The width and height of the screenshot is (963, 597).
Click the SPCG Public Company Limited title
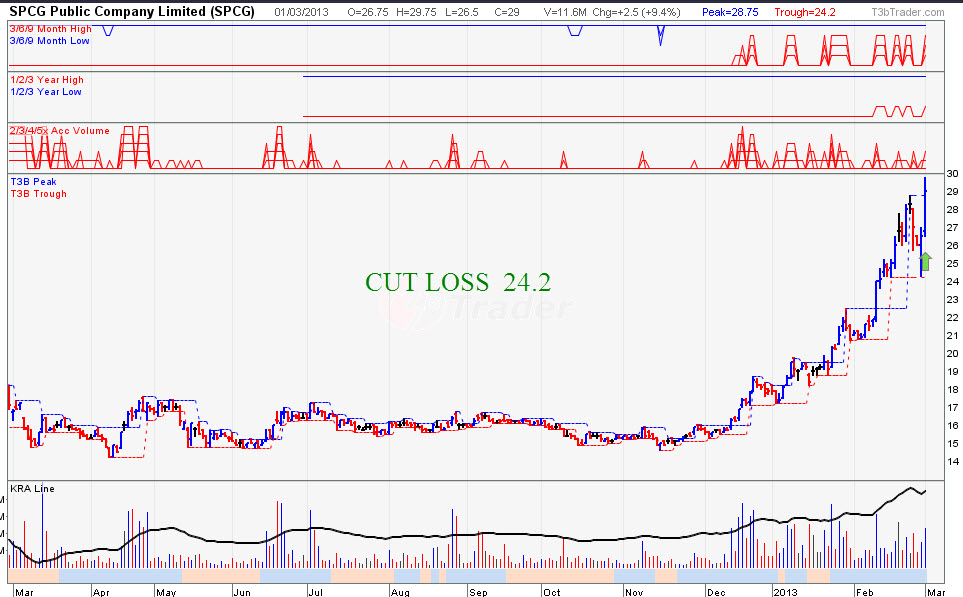132,12
